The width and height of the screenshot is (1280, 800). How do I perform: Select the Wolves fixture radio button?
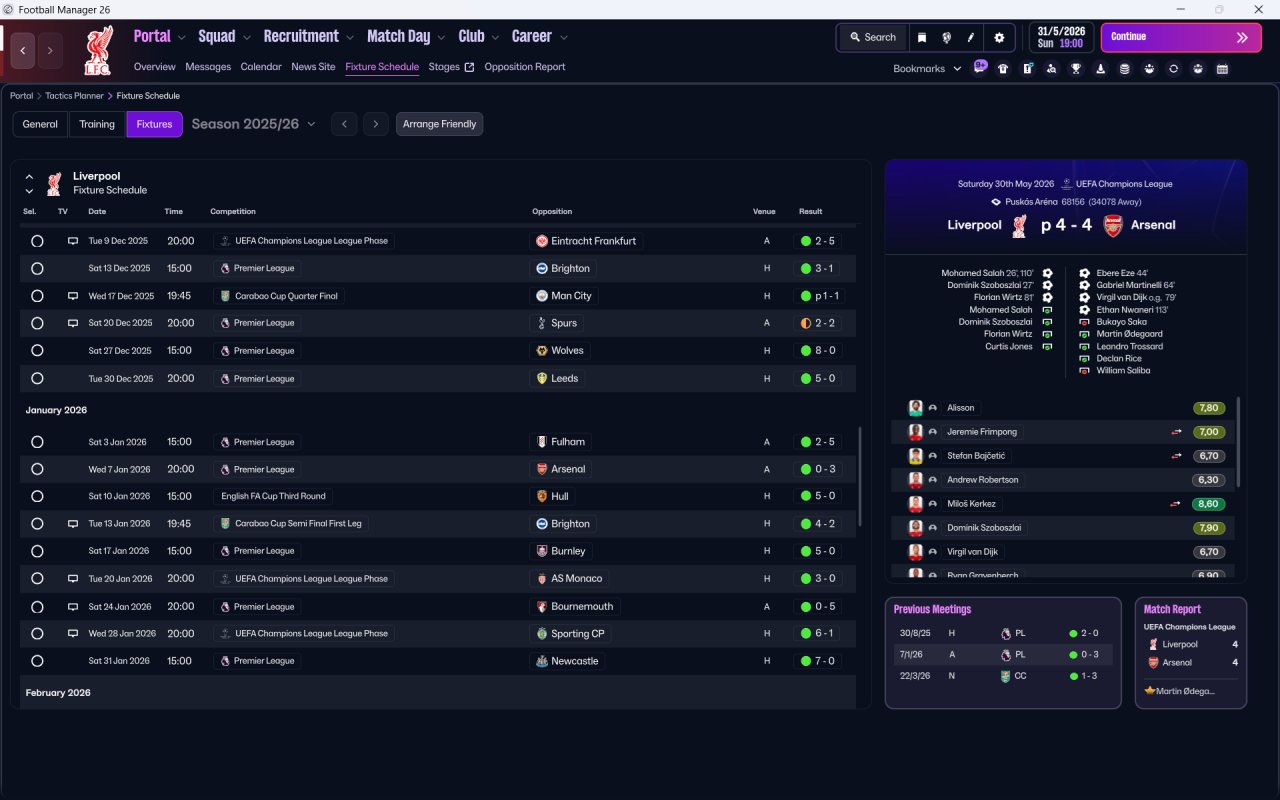pos(37,351)
